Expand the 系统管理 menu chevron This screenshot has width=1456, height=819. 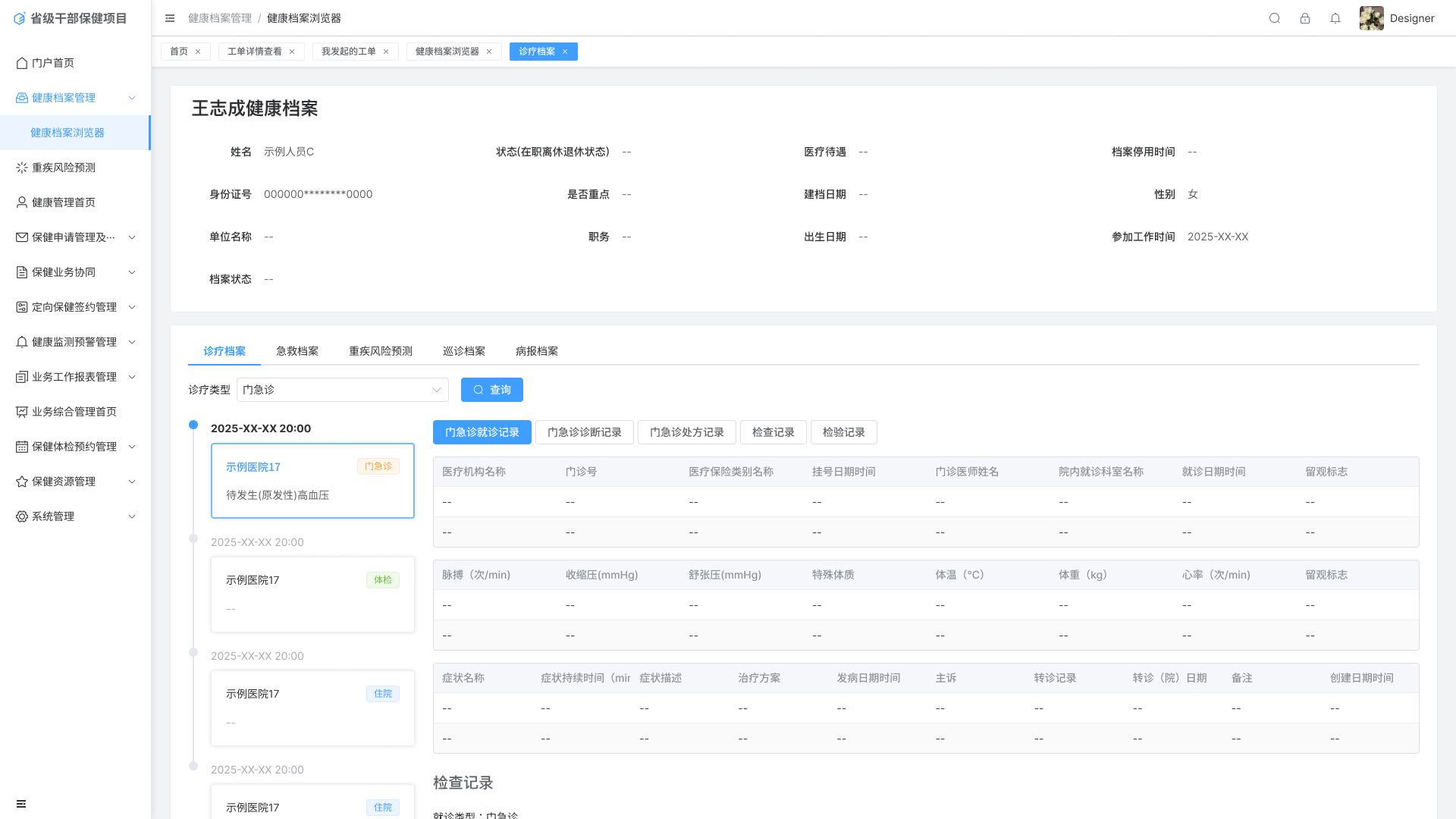tap(132, 516)
